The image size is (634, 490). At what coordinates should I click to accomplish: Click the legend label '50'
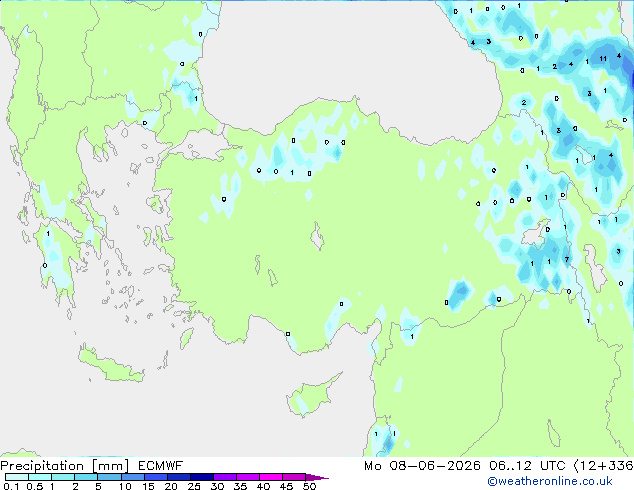(309, 486)
